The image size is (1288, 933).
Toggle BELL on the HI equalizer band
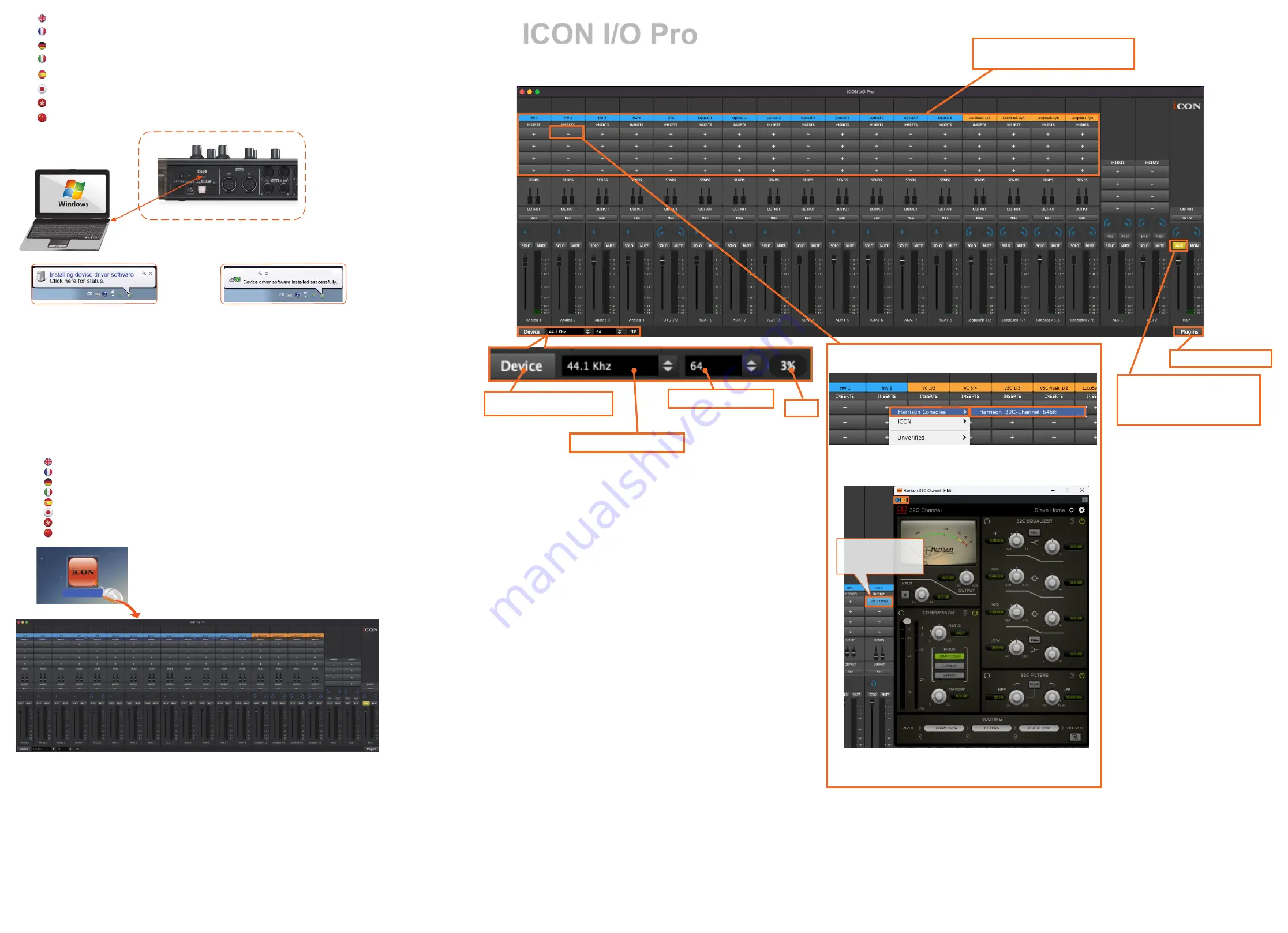pos(1034,532)
